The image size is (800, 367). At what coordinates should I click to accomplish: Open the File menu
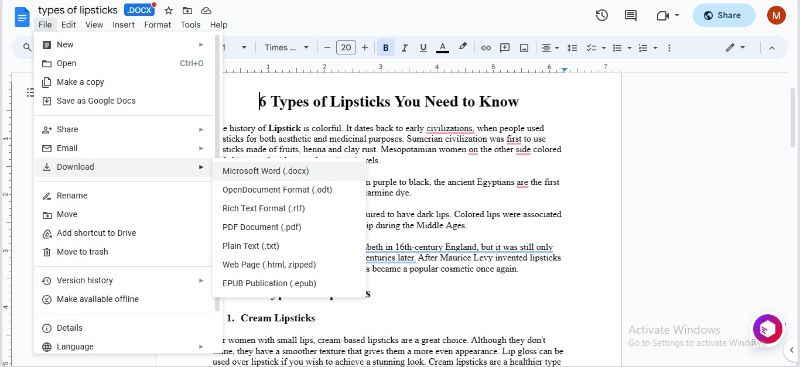click(x=45, y=25)
